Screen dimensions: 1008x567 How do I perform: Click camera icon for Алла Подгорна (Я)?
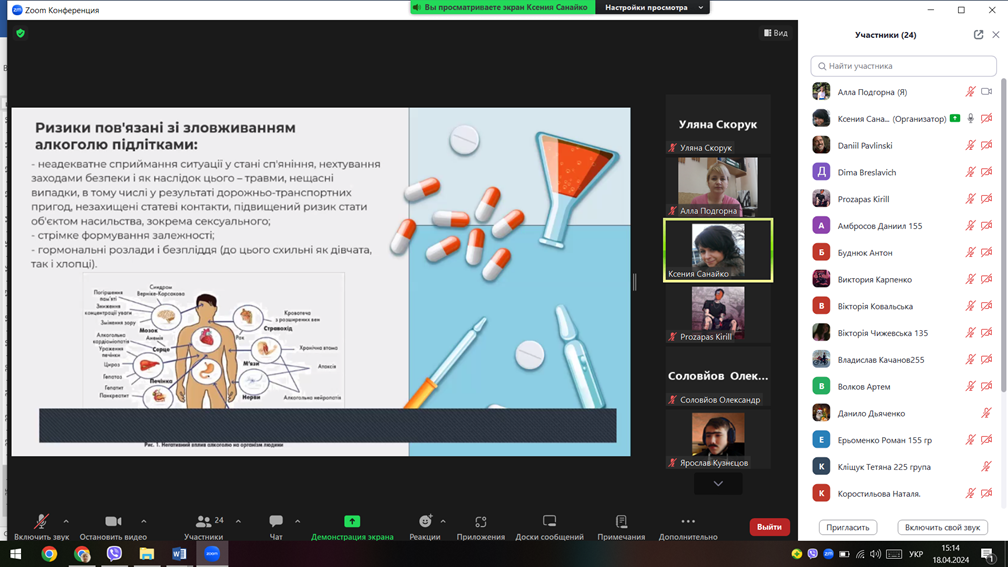click(x=987, y=92)
